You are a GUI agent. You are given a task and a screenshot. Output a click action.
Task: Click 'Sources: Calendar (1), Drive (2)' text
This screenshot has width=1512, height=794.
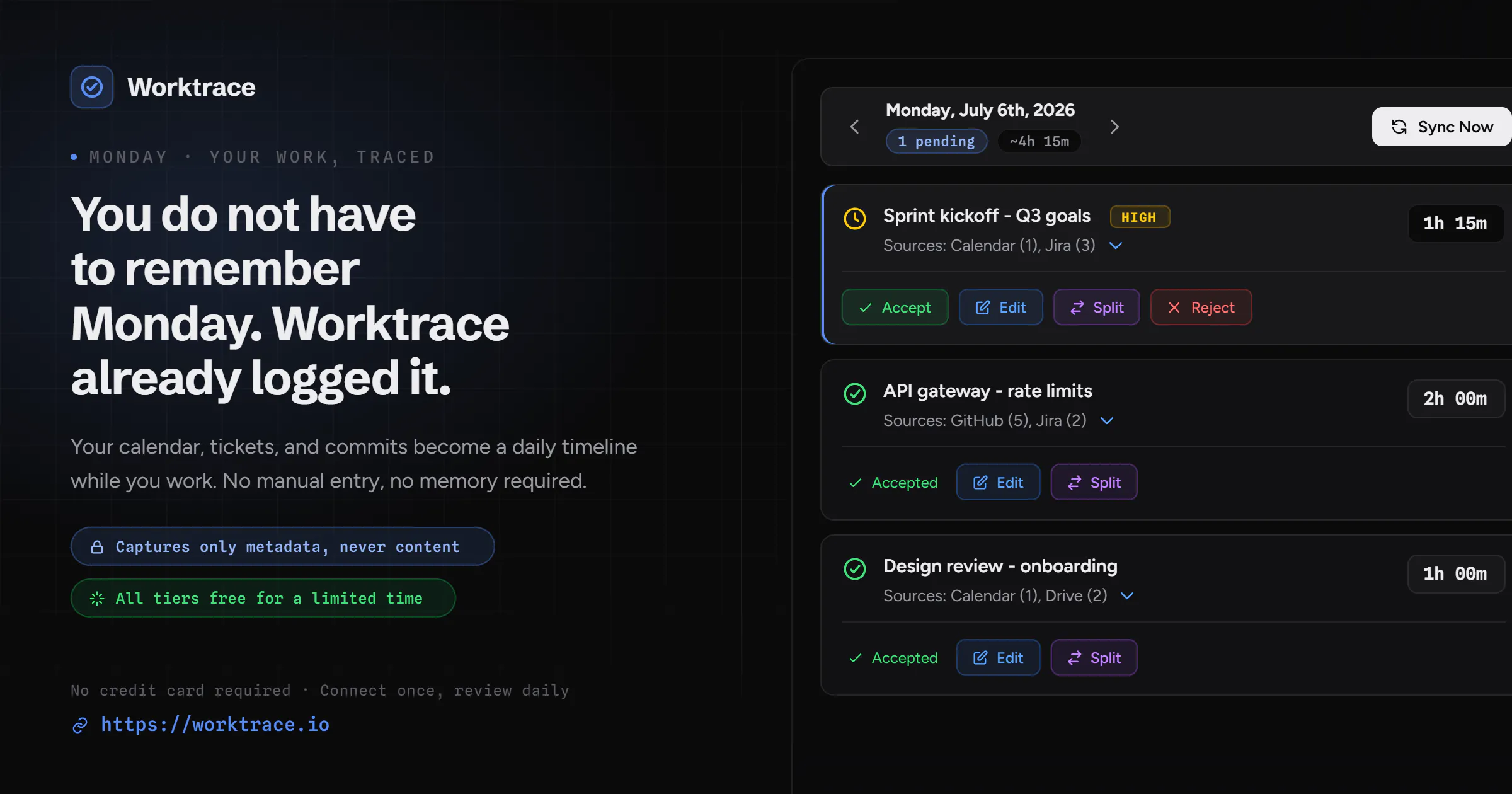click(995, 595)
